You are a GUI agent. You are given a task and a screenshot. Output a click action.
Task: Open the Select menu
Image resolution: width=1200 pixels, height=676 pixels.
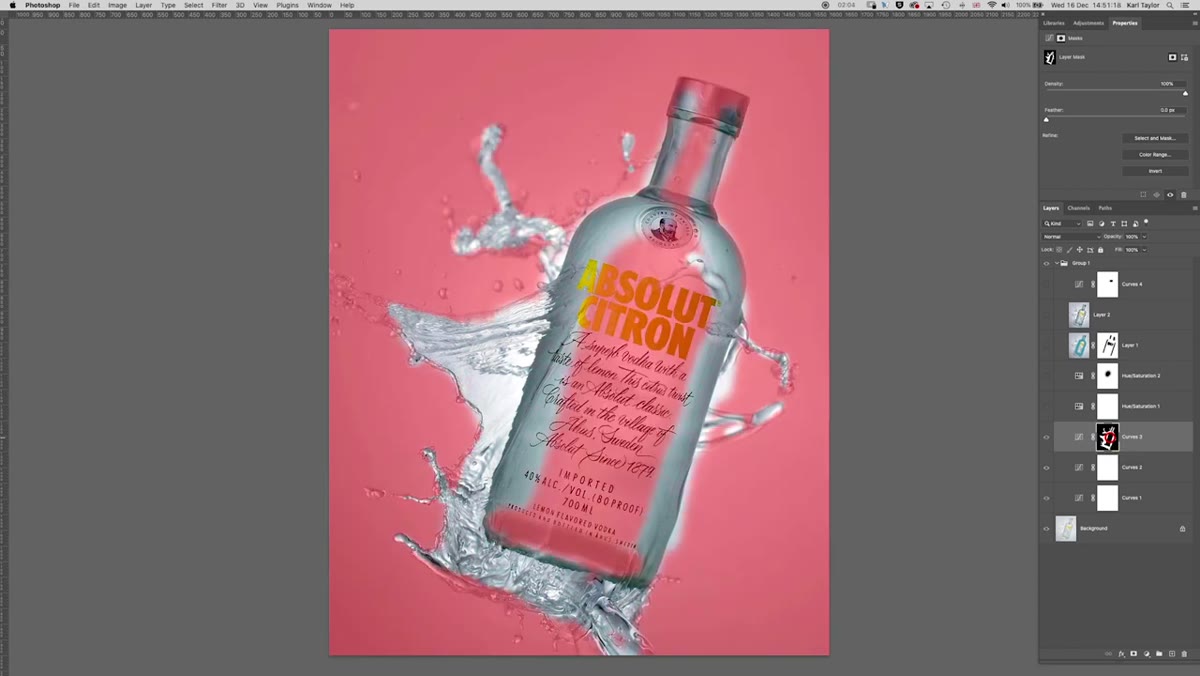(193, 5)
